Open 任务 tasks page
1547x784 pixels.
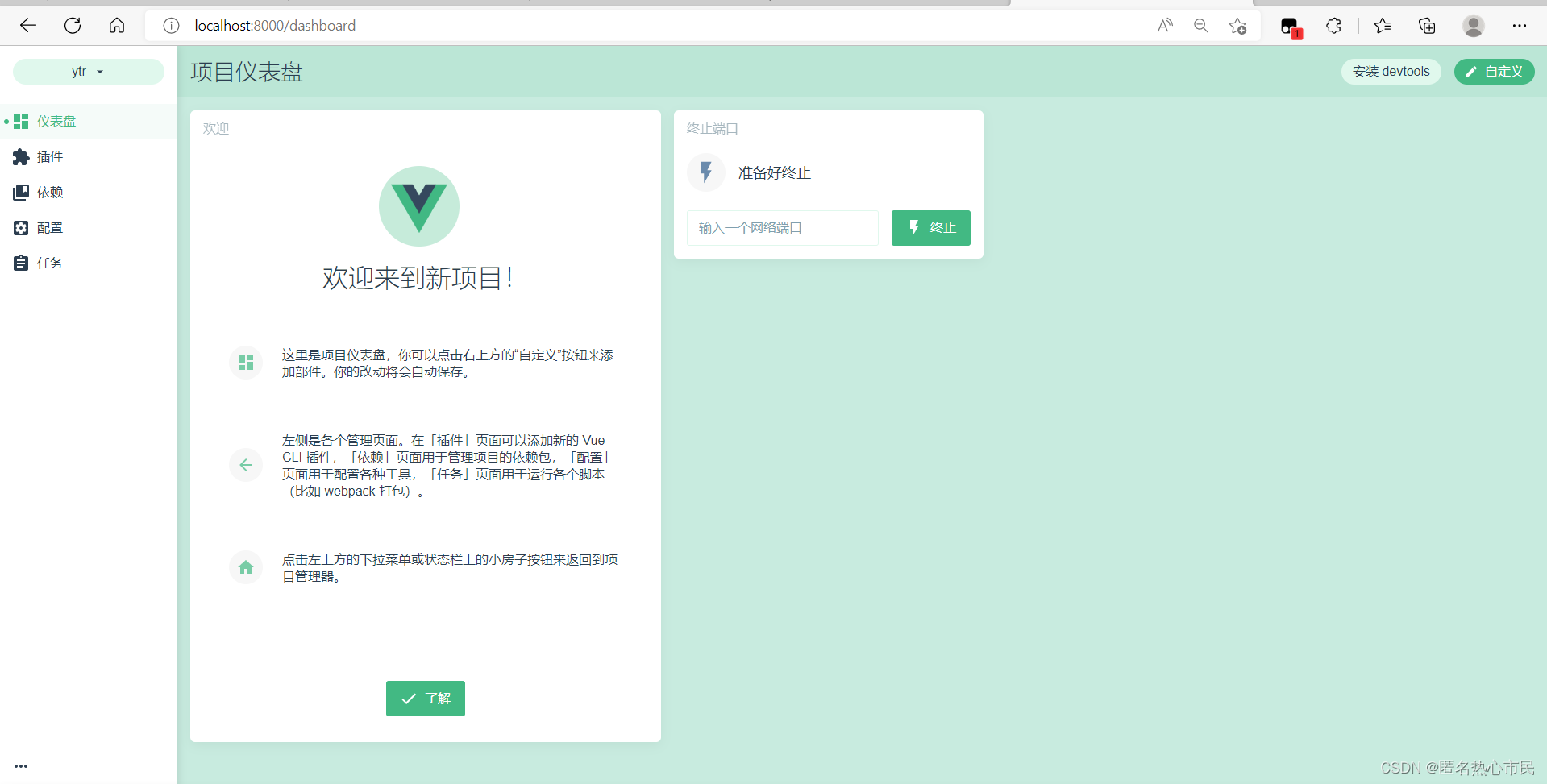pos(89,263)
